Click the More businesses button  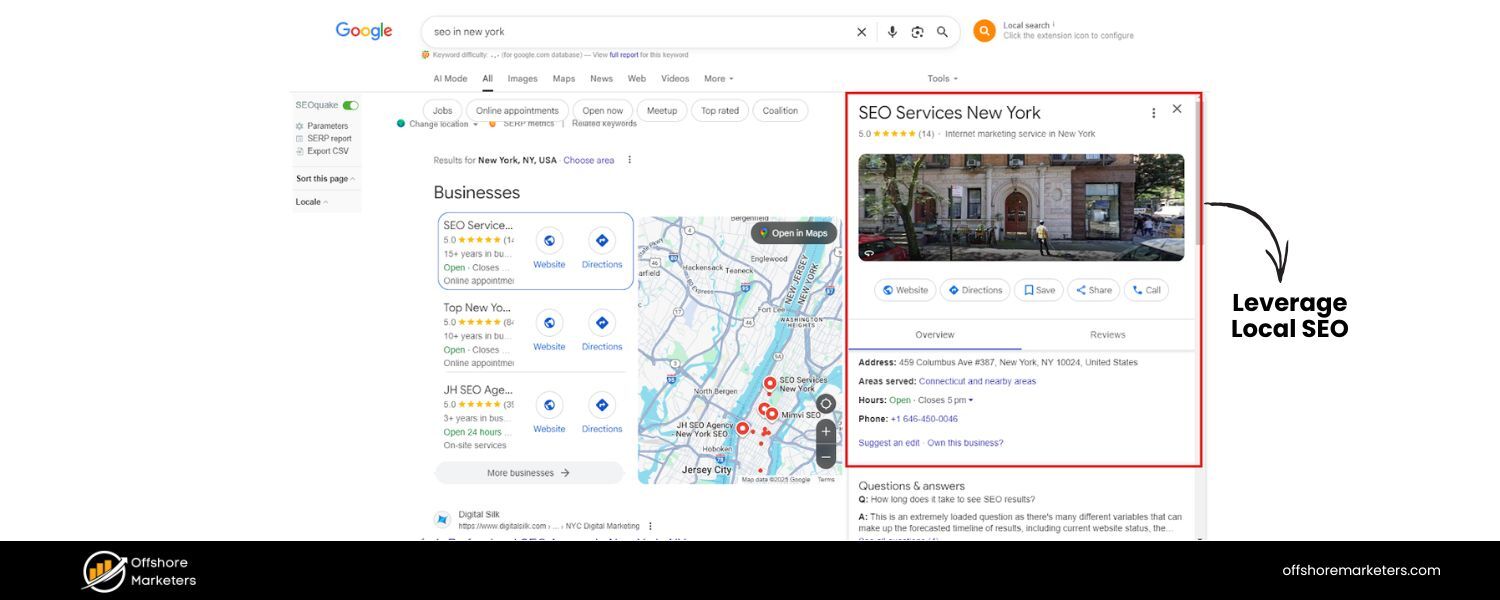pos(529,472)
